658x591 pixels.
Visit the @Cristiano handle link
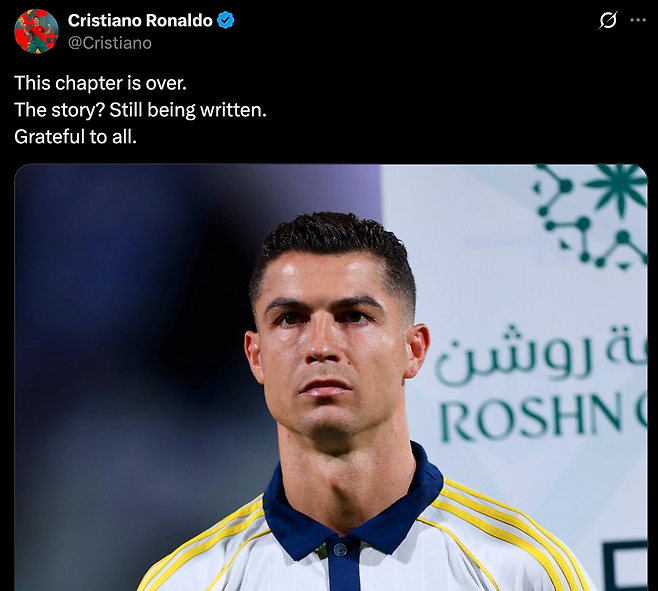point(110,43)
